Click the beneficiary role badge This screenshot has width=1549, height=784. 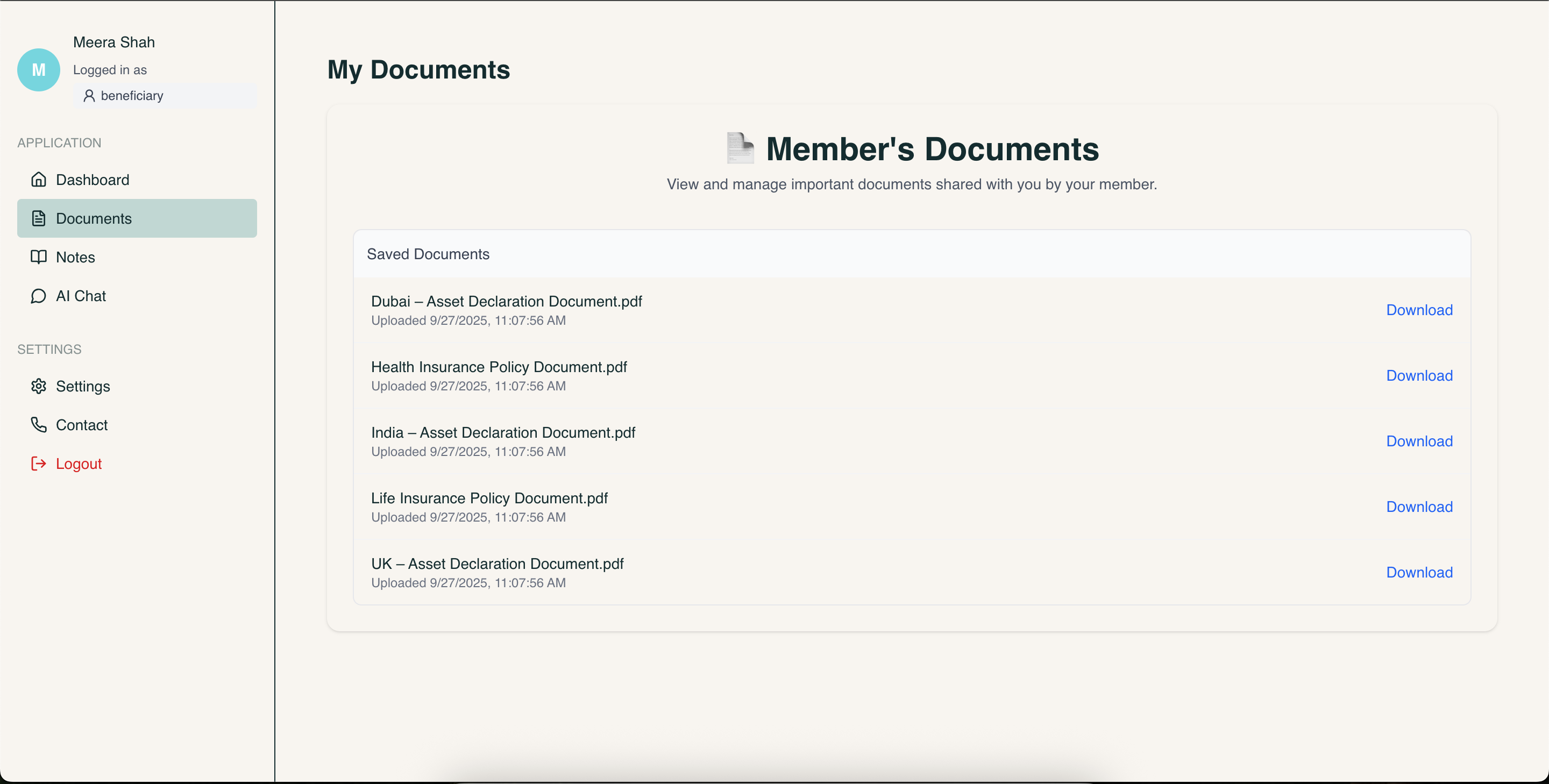[x=133, y=95]
